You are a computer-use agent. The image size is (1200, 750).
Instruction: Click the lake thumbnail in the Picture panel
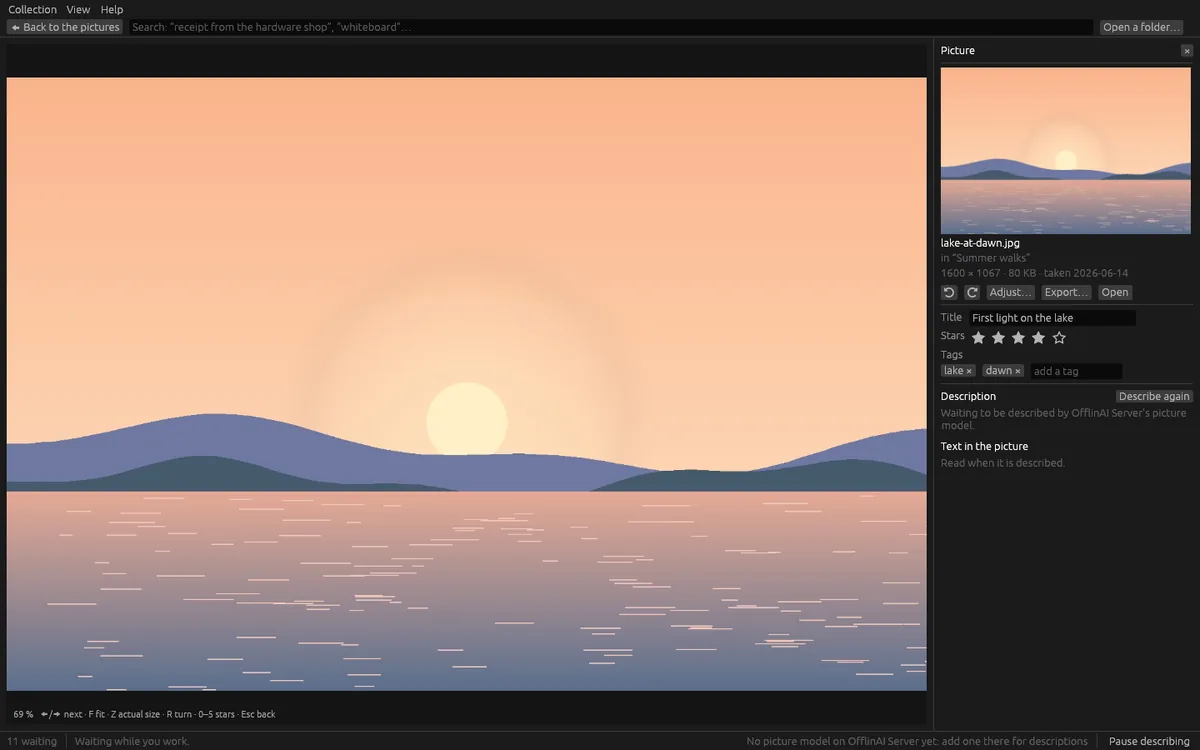coord(1066,151)
